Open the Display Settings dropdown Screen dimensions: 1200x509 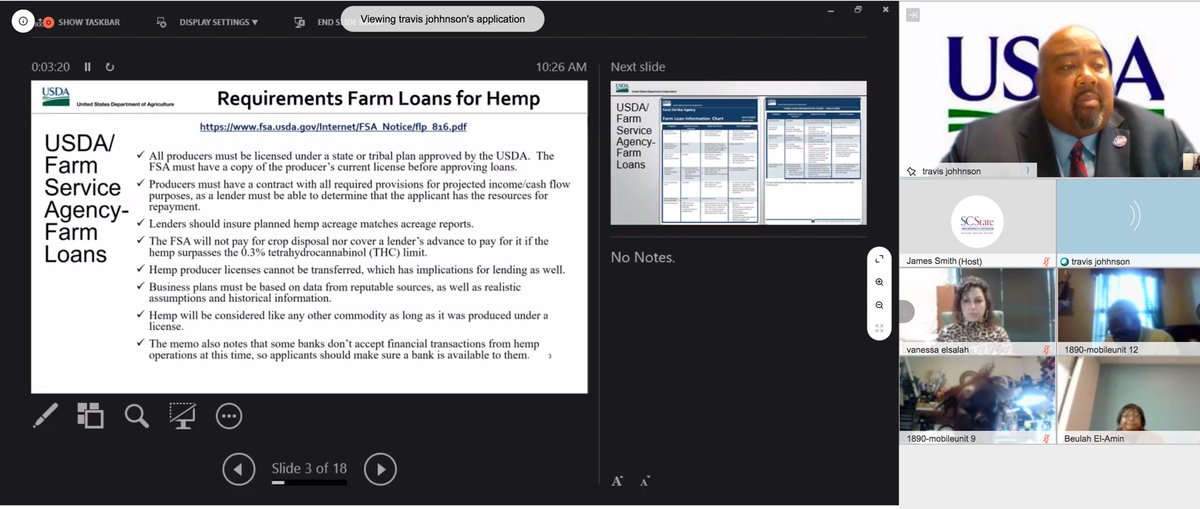tap(218, 21)
